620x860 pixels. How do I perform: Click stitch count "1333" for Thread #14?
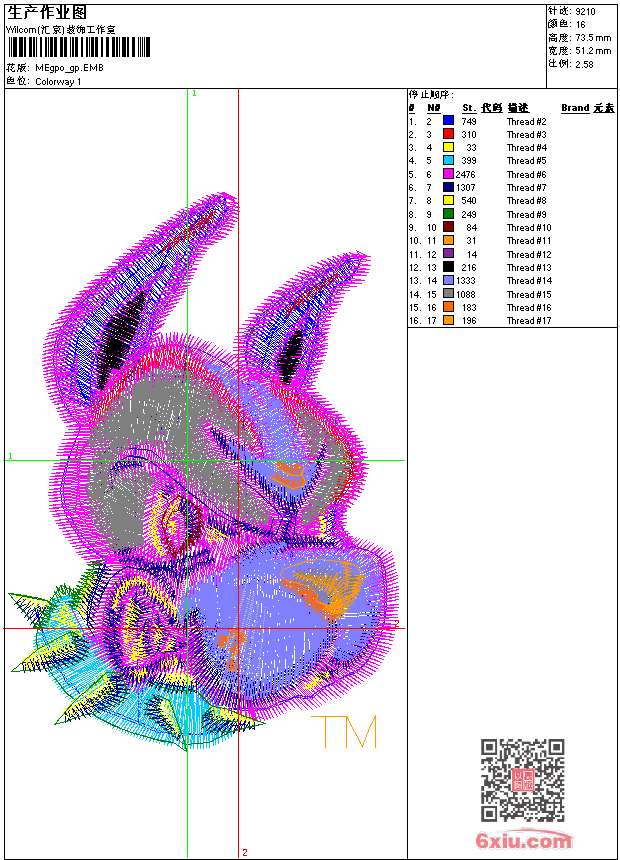466,281
